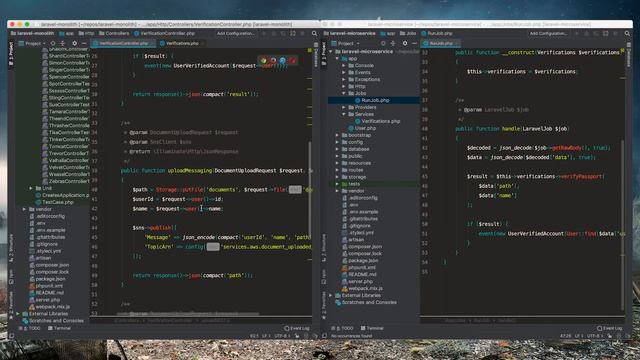Viewport: 640px width, 360px height.
Task: Open Project panel settings gear in monolith window
Action: coord(74,43)
